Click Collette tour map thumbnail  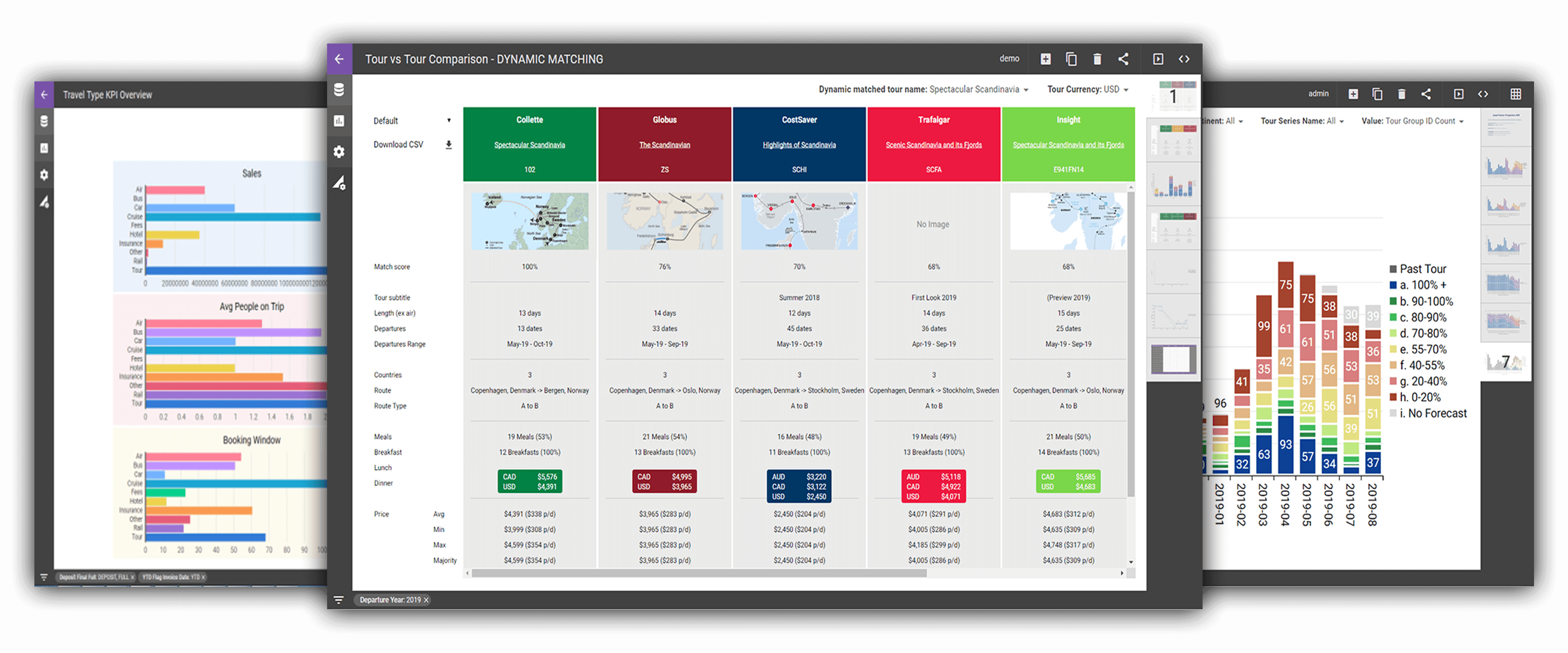530,221
